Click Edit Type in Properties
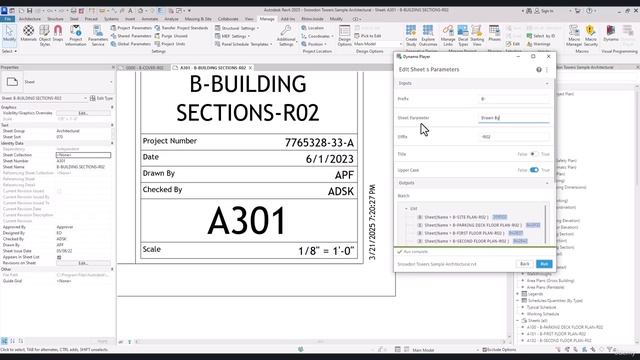Image resolution: width=640 pixels, height=360 pixels. [x=101, y=98]
